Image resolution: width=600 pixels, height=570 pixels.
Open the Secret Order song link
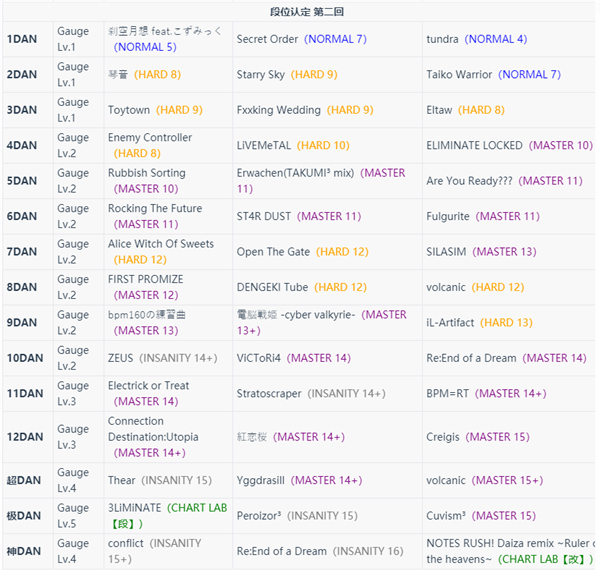(x=267, y=39)
